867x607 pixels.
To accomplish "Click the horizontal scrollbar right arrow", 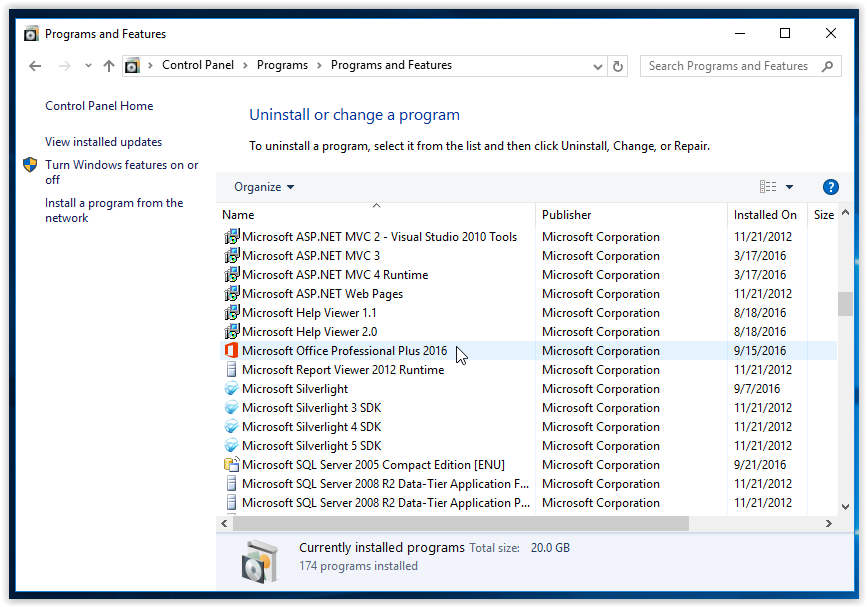I will pos(828,523).
